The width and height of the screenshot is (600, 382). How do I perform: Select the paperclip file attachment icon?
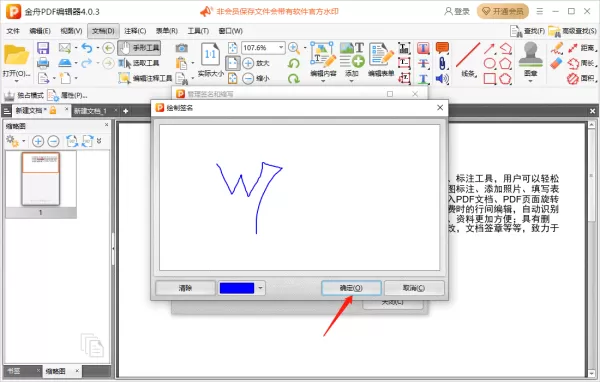coord(442,63)
